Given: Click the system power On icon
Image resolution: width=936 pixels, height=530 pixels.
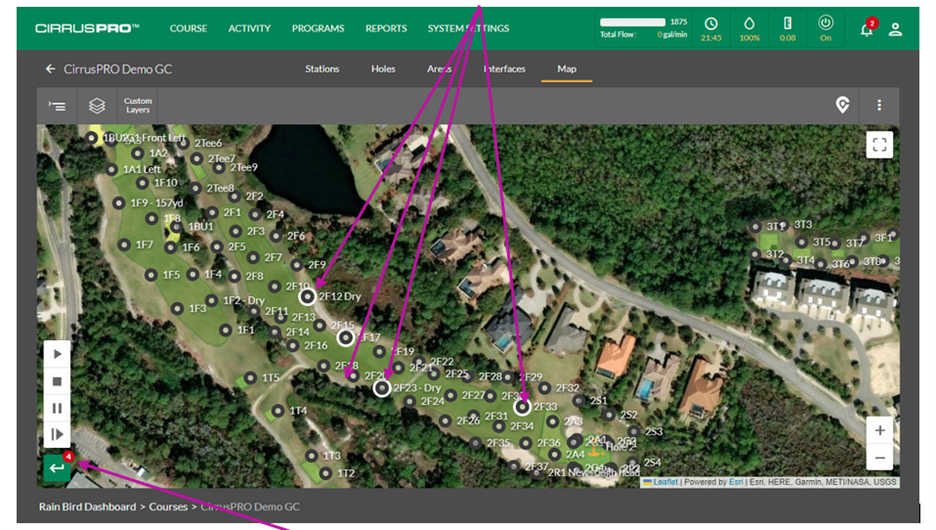Looking at the screenshot, I should (826, 23).
